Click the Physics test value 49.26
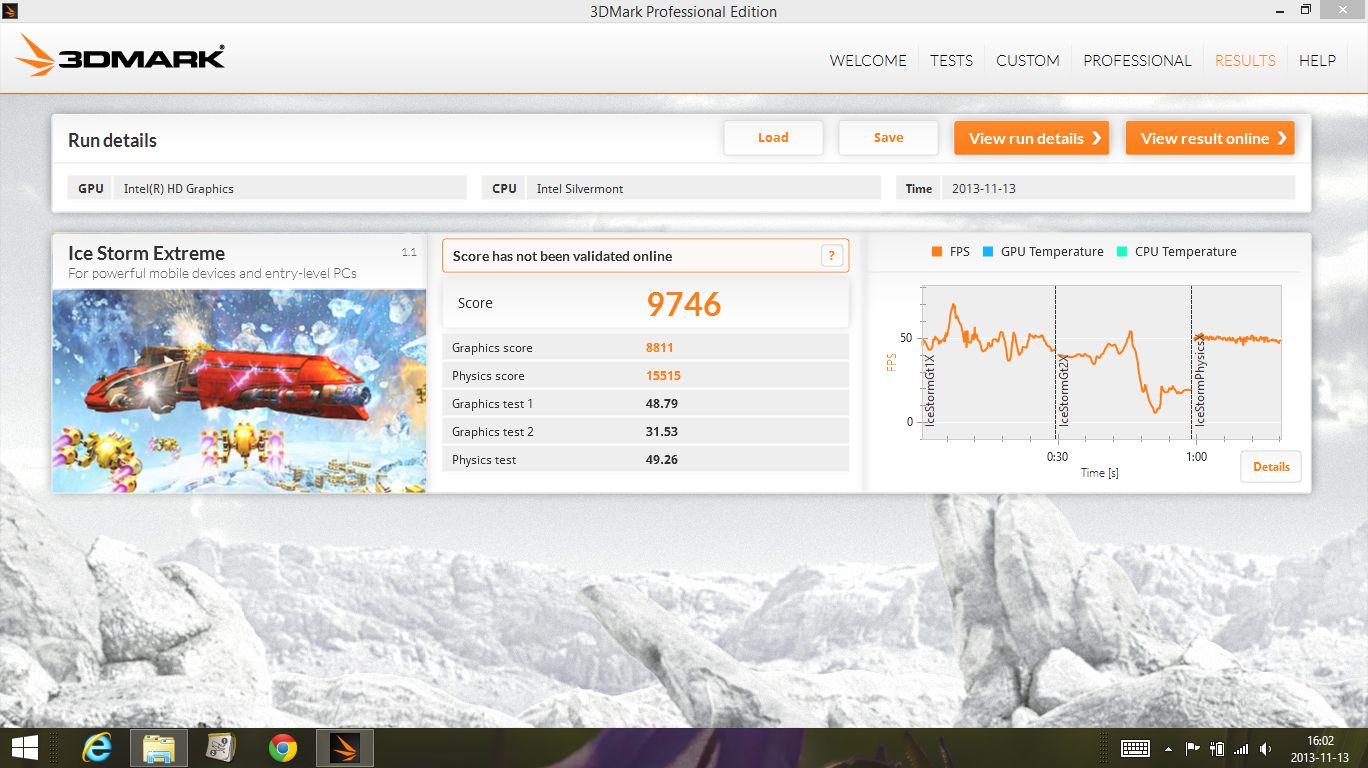 pyautogui.click(x=662, y=460)
